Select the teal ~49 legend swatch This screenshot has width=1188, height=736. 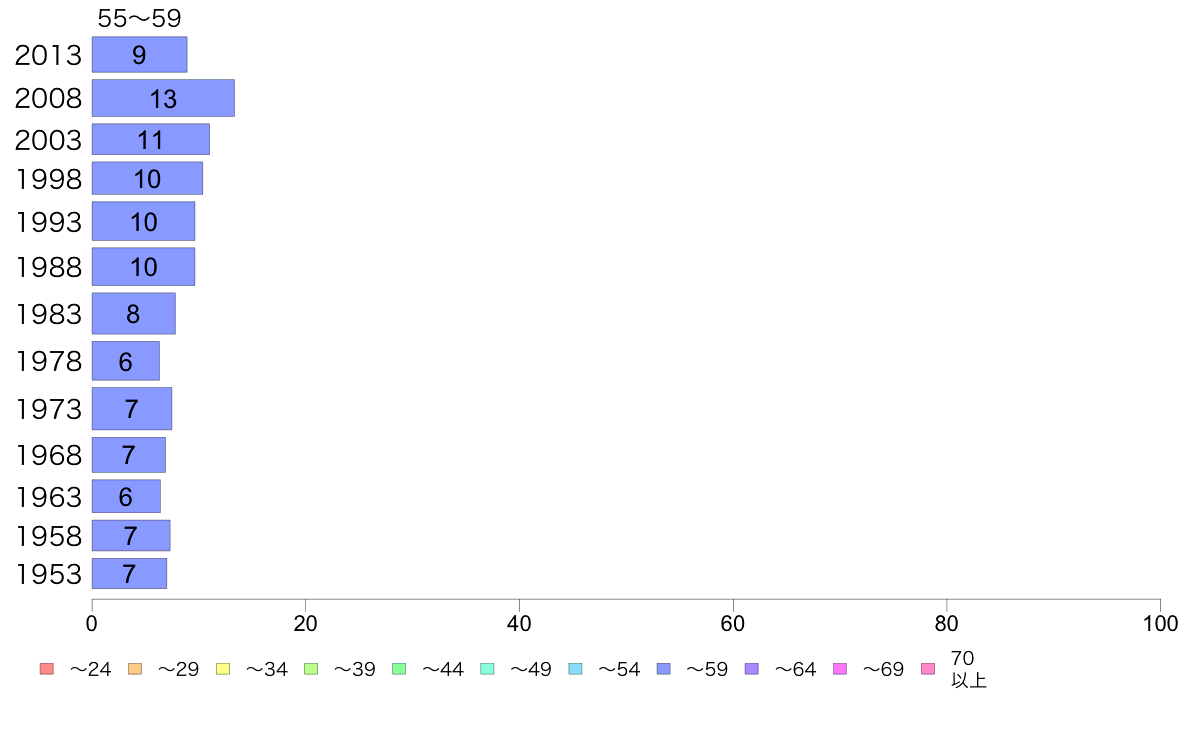pyautogui.click(x=487, y=669)
